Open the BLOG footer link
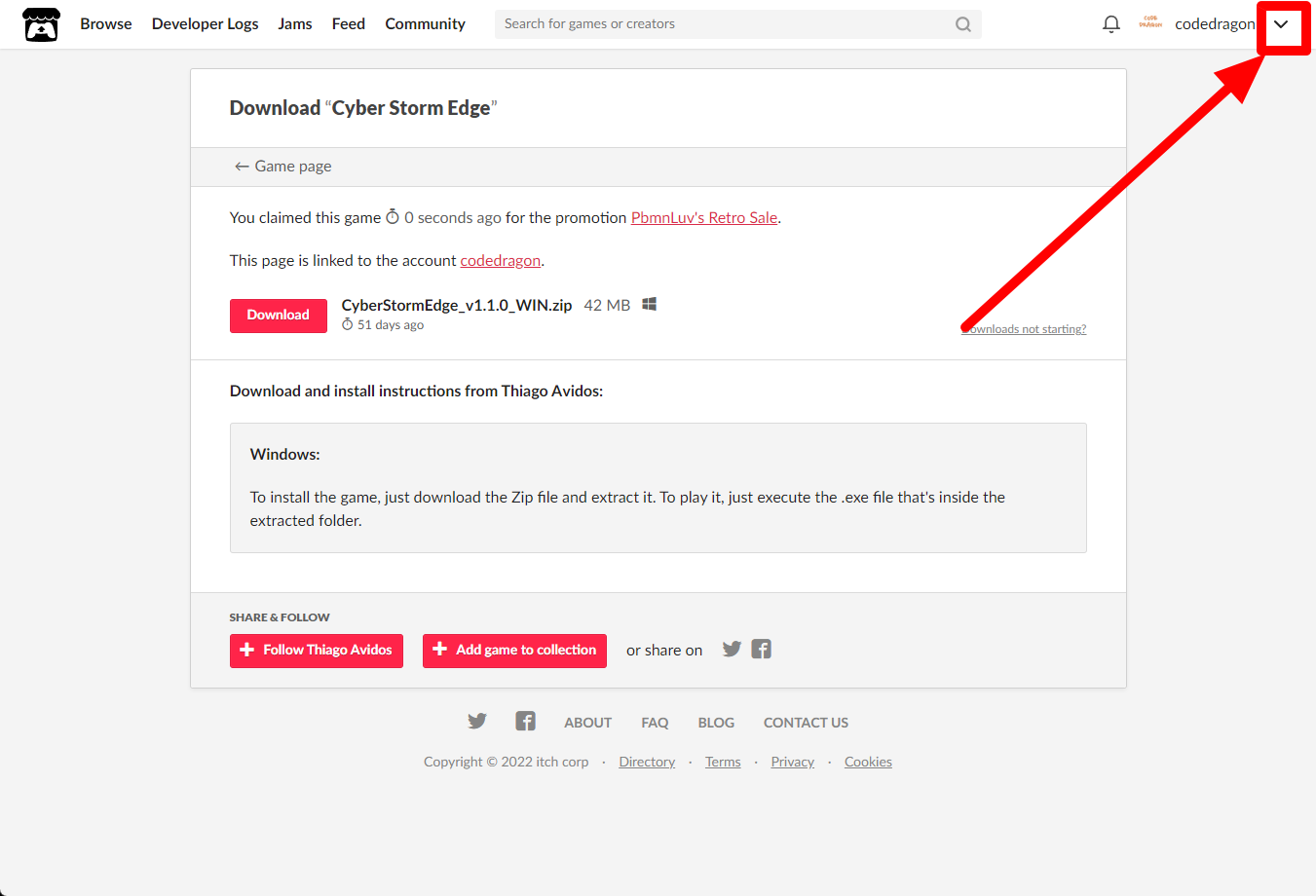This screenshot has height=896, width=1316. click(x=716, y=723)
